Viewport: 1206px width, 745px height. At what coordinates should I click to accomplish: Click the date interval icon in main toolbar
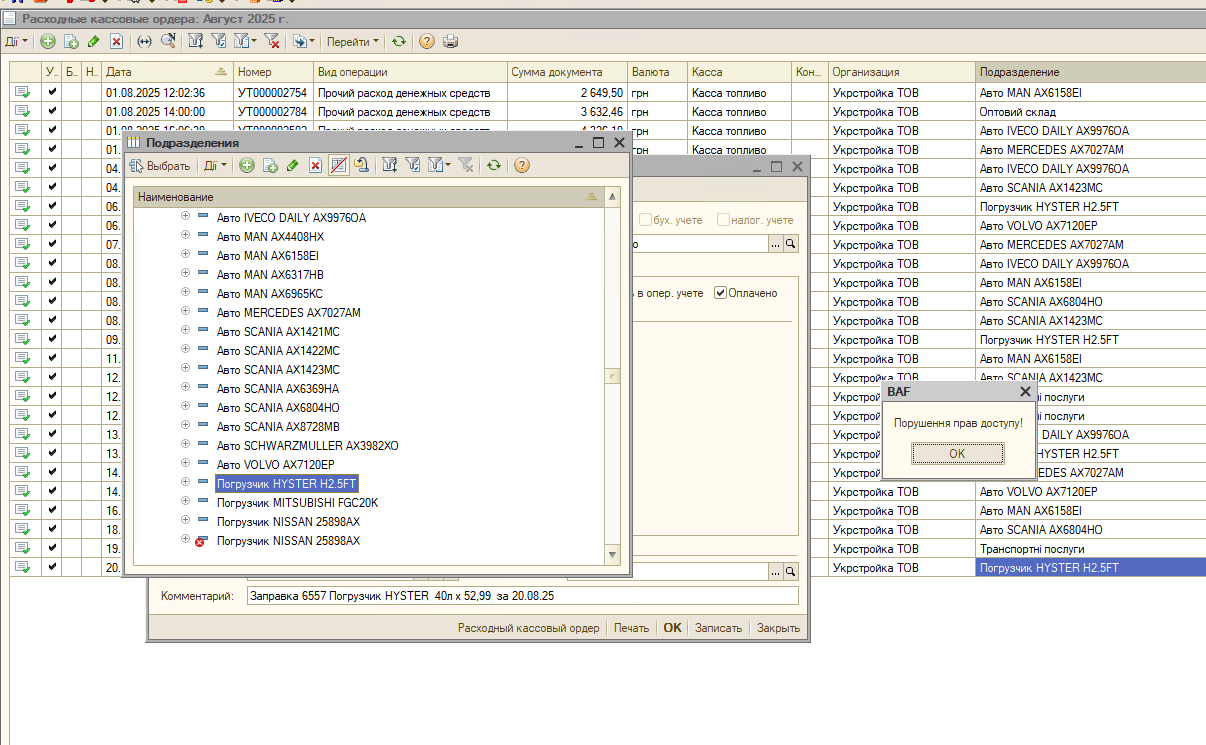pyautogui.click(x=144, y=41)
